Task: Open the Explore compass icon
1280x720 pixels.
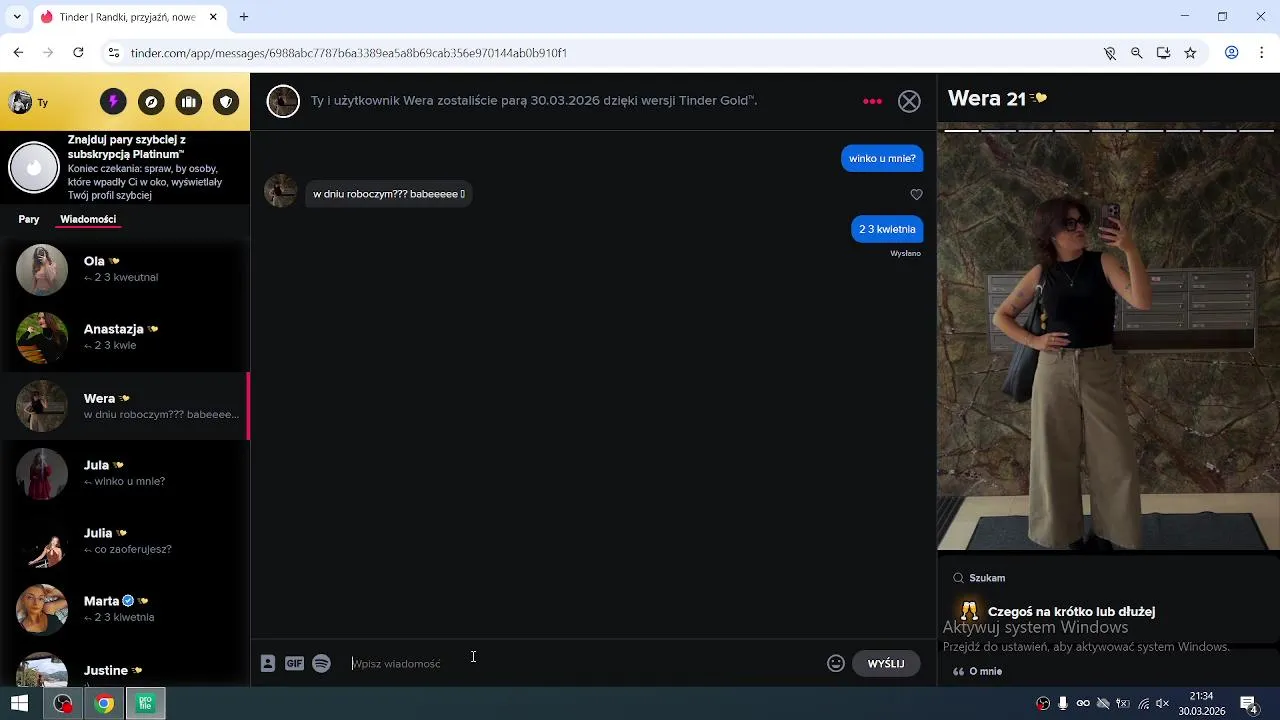Action: coord(151,102)
